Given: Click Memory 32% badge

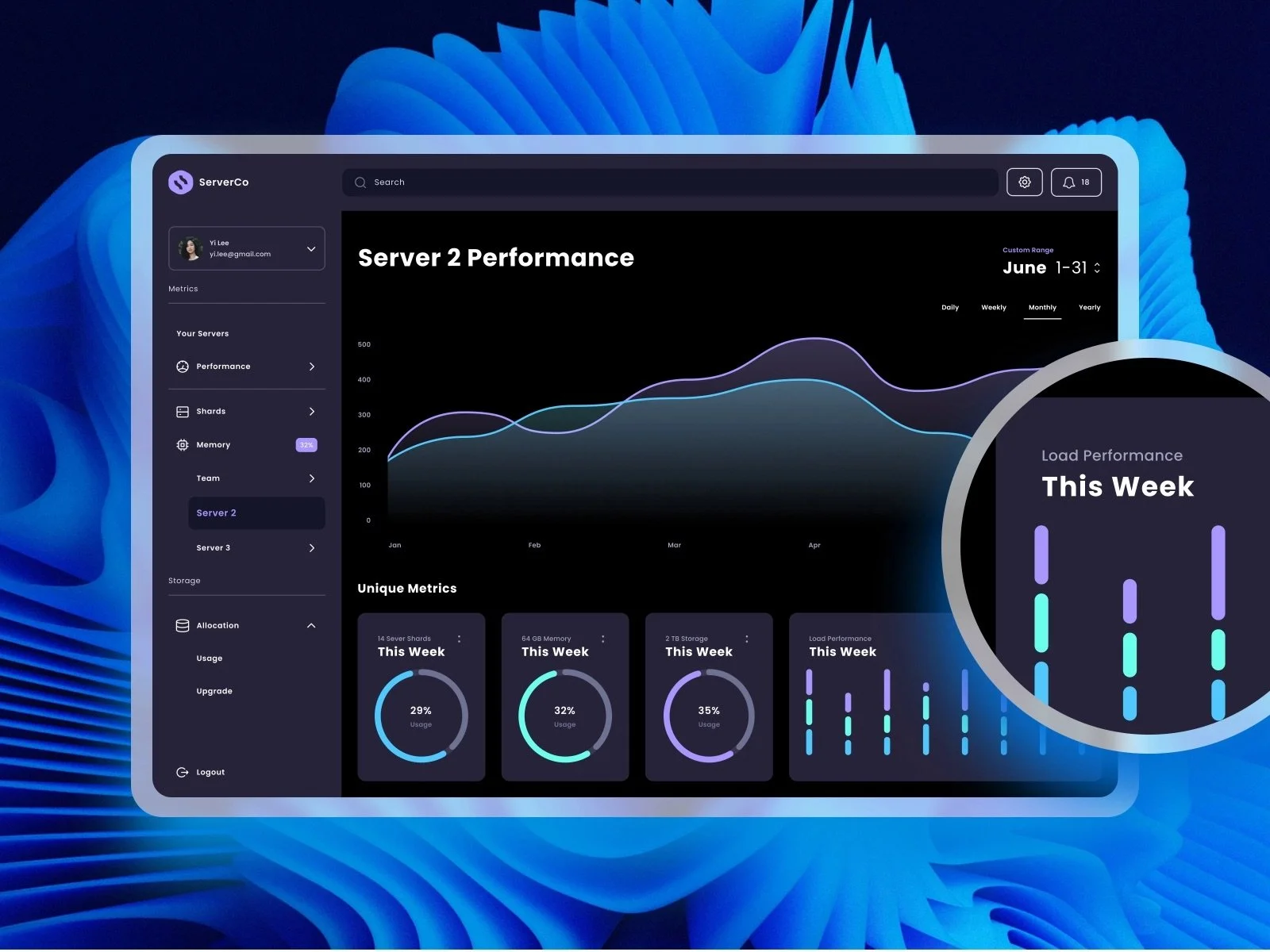Looking at the screenshot, I should pyautogui.click(x=306, y=445).
